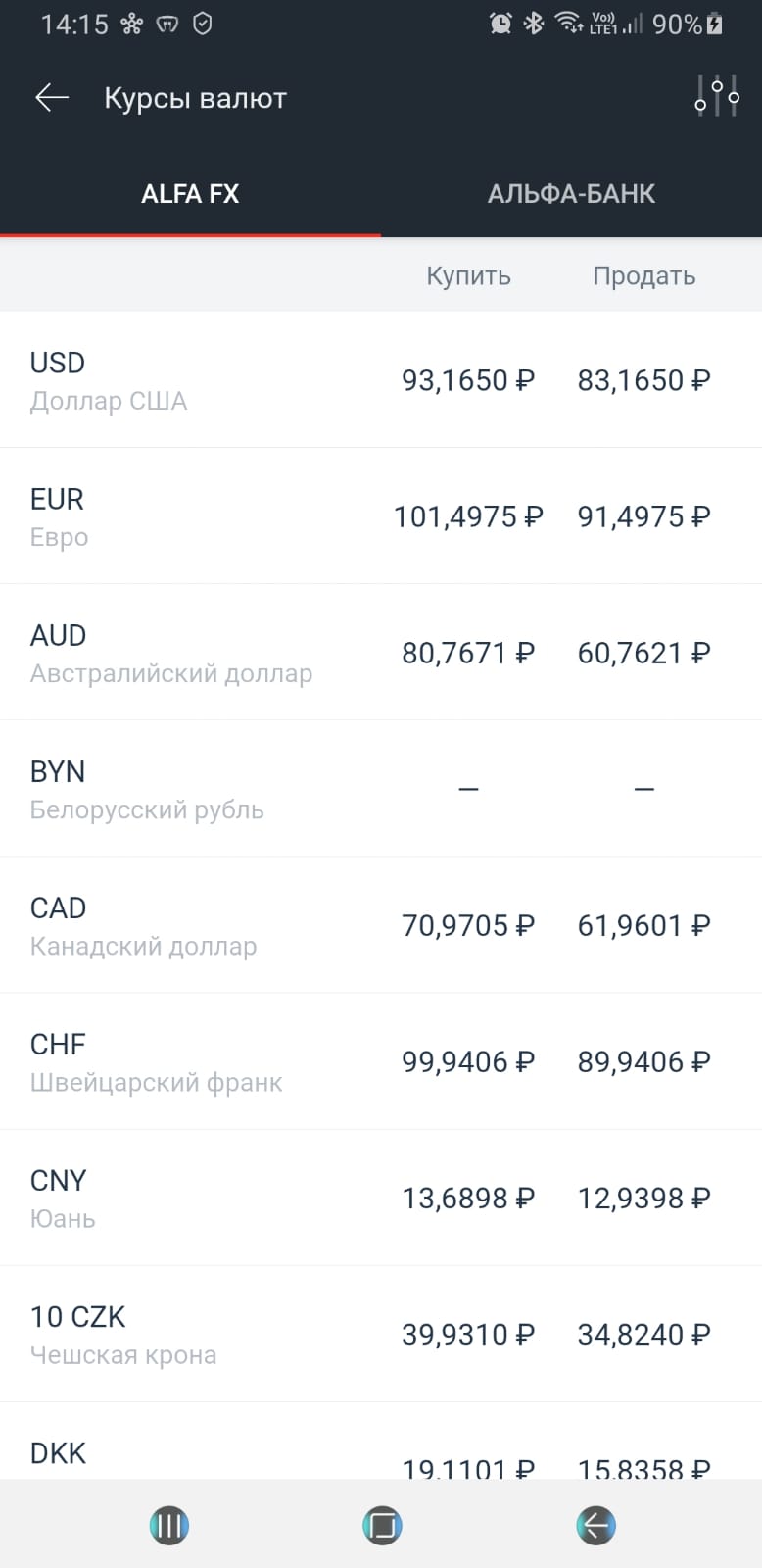
Task: Select the BYN Белорусский рубль row
Action: point(381,789)
